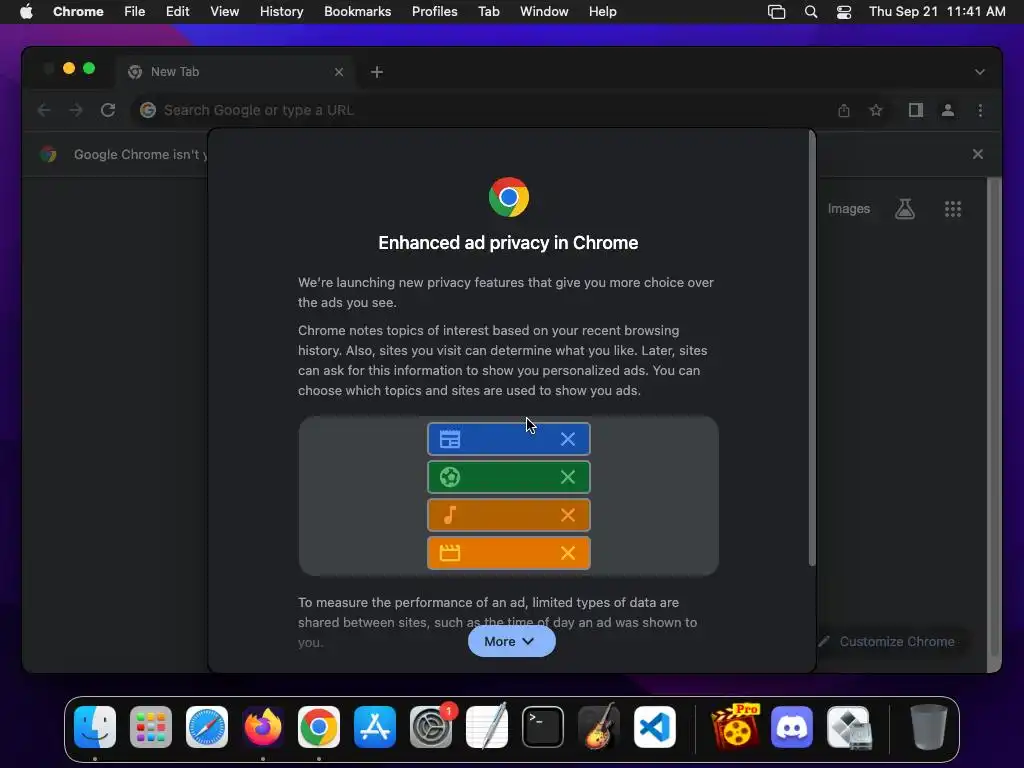Viewport: 1024px width, 768px height.
Task: Bookmark this tab with star icon
Action: pos(876,110)
